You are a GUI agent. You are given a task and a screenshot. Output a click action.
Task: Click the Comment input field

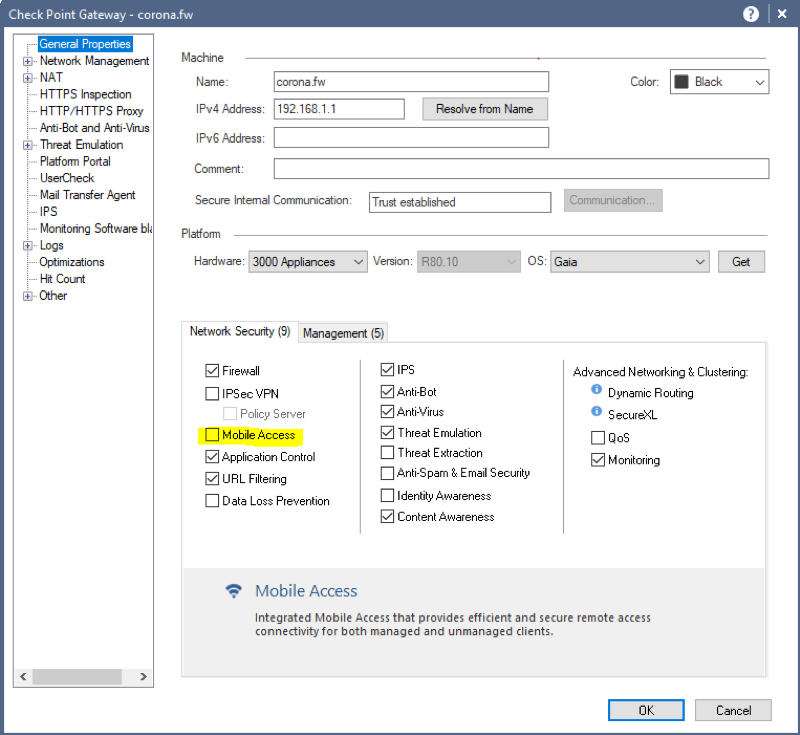521,169
